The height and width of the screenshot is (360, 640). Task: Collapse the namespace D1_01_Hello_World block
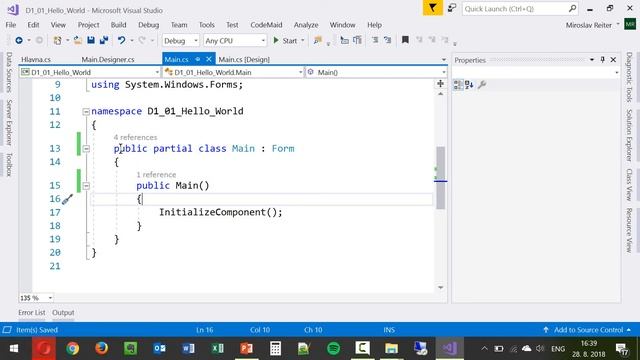[86, 111]
